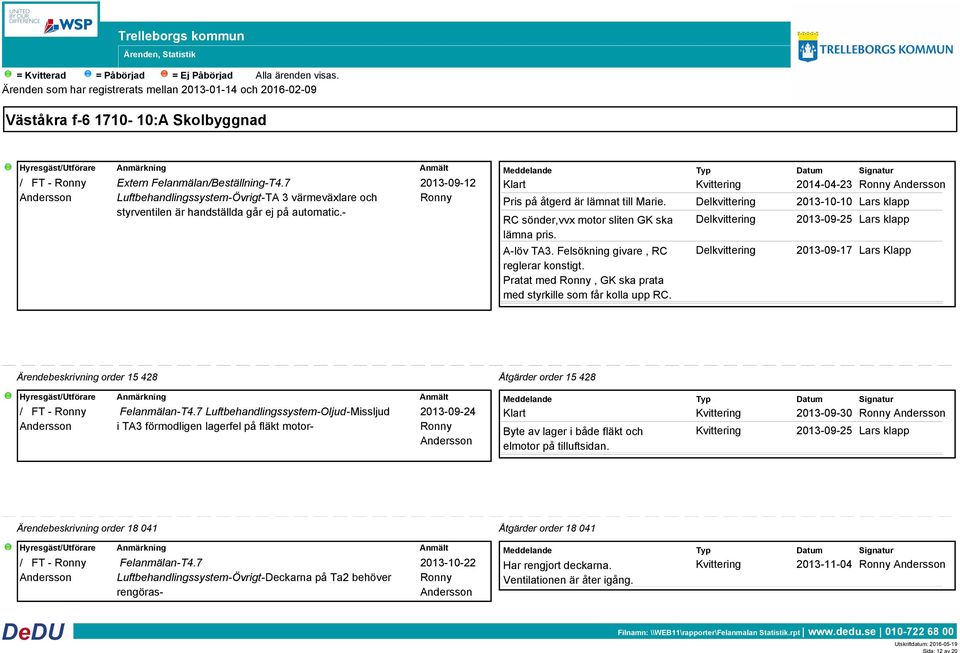
Task: Click the white "Trelleborgs kommun" title in the teal banner
Action: pos(181,36)
